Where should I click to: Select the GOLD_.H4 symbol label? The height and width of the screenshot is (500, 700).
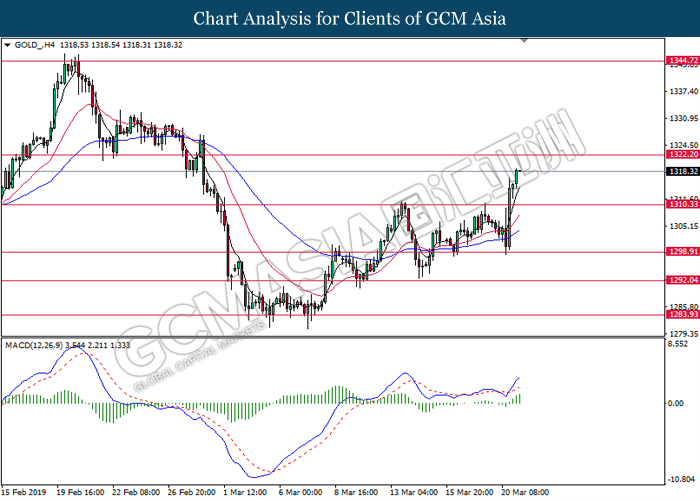click(x=35, y=45)
